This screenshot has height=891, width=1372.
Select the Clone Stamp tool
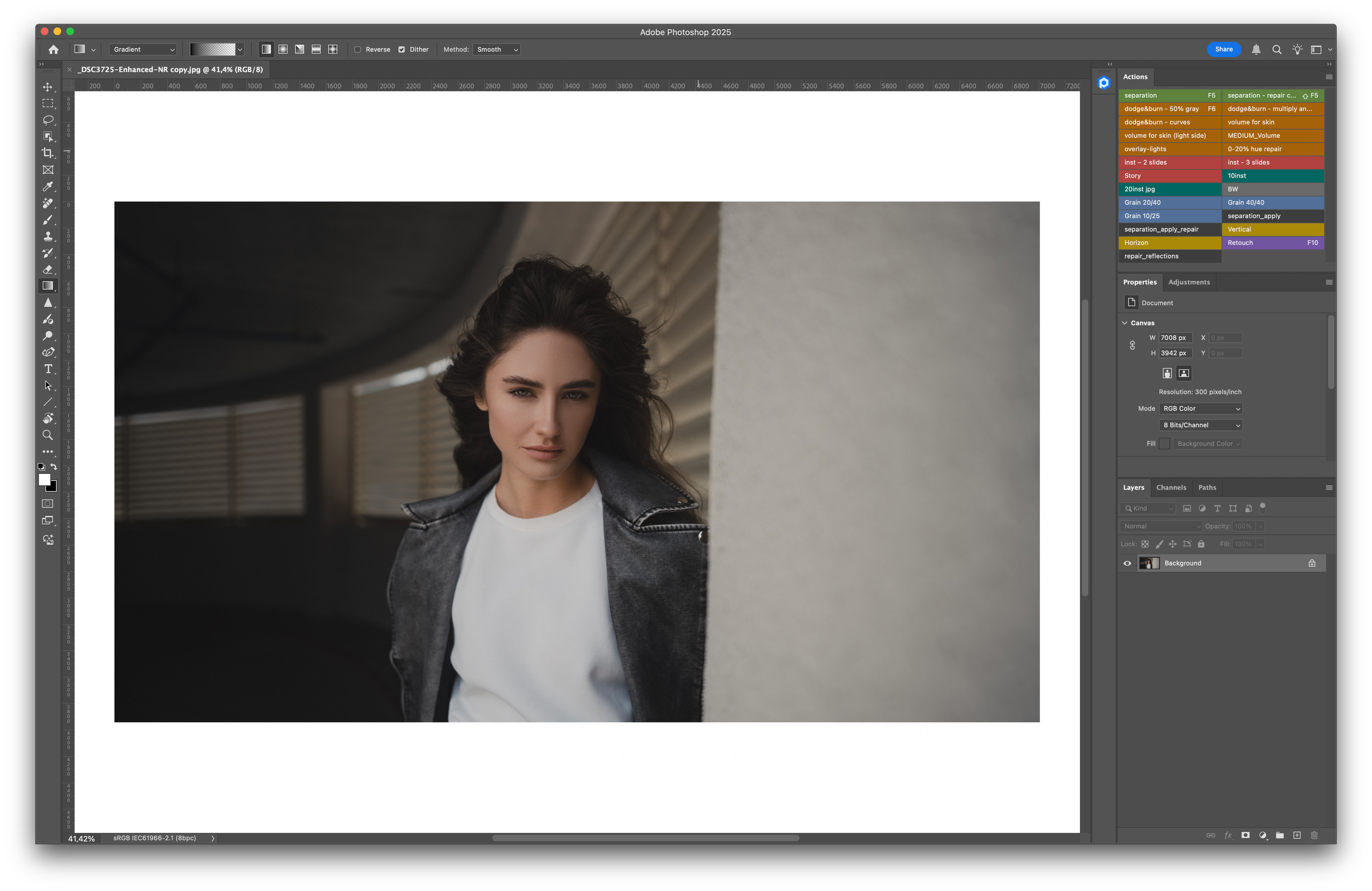pos(48,236)
